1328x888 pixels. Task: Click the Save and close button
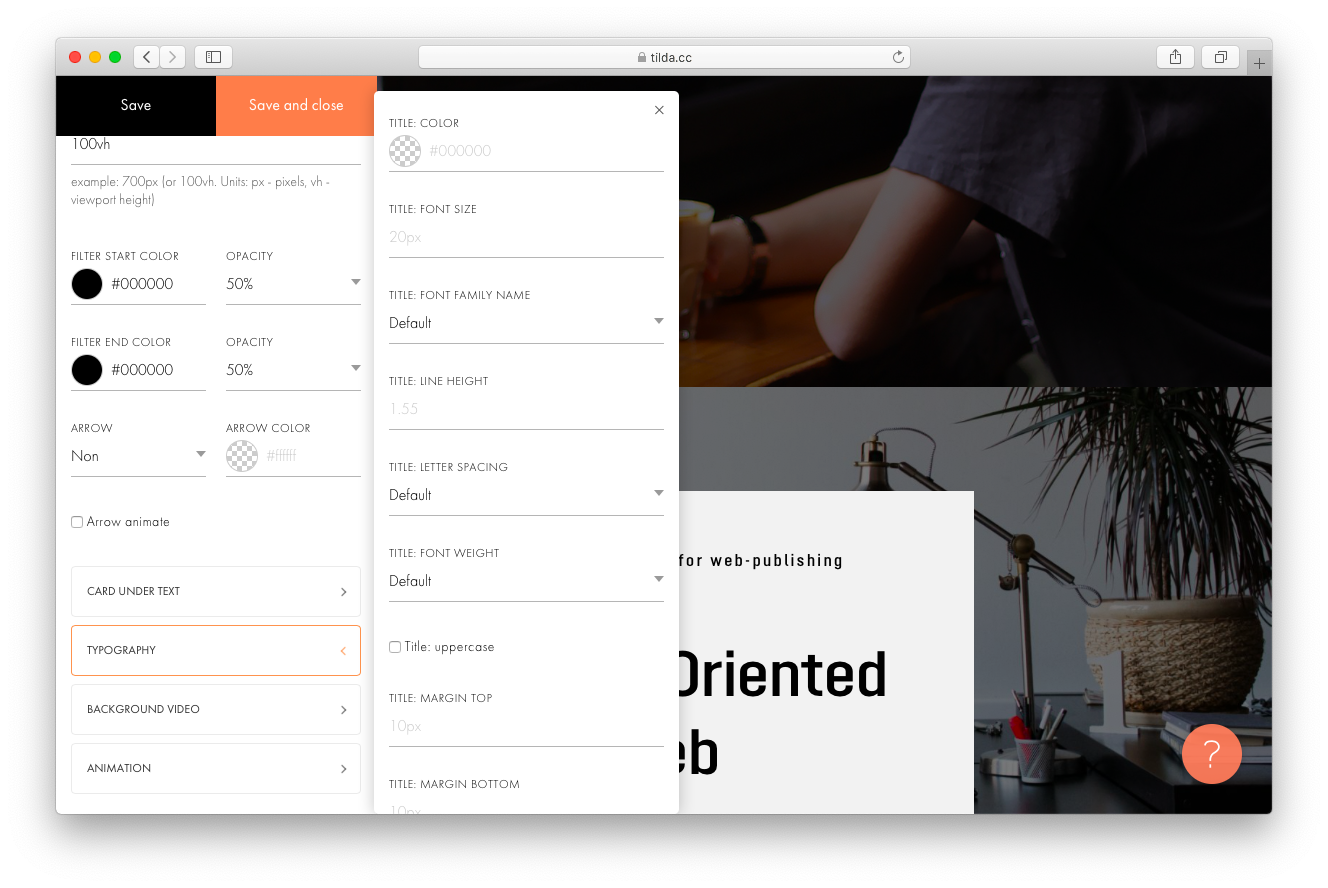click(x=295, y=105)
